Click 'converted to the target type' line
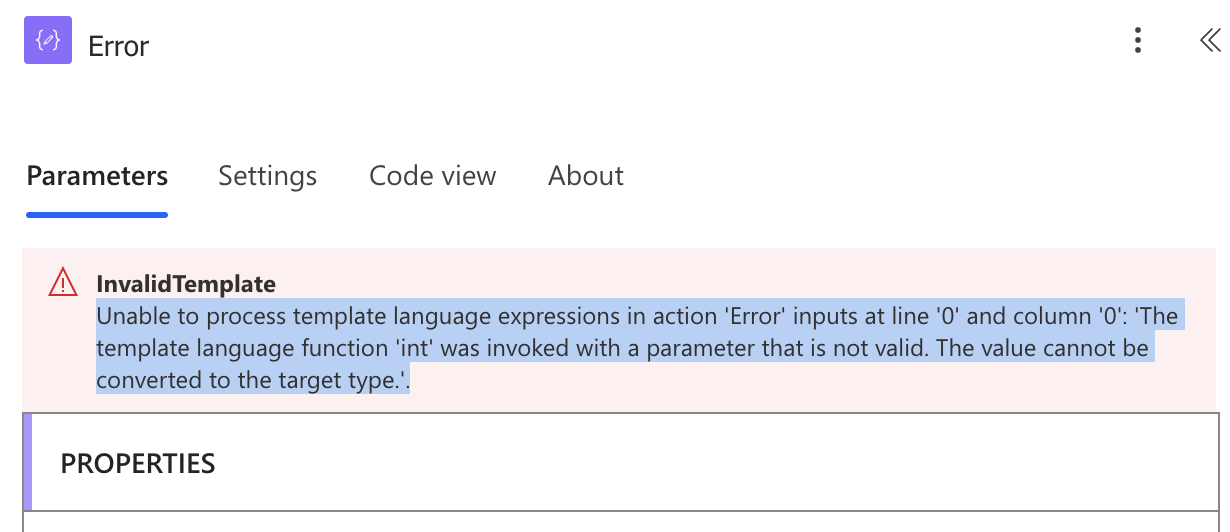The width and height of the screenshot is (1230, 532). (253, 381)
